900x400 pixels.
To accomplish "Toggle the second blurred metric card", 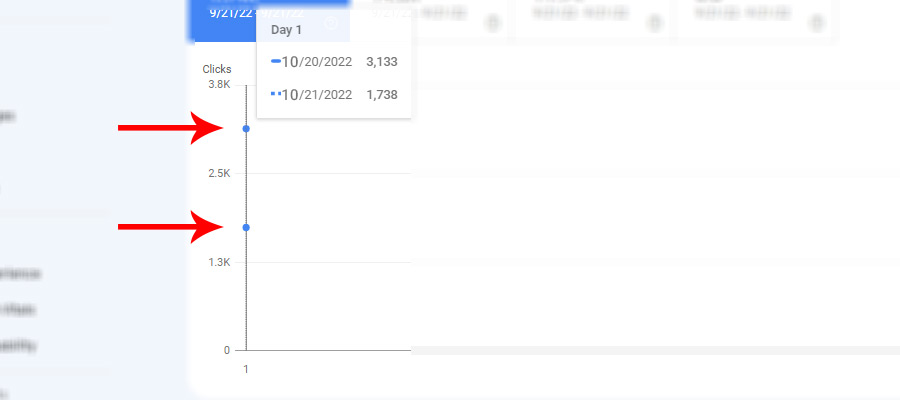I will [430, 21].
